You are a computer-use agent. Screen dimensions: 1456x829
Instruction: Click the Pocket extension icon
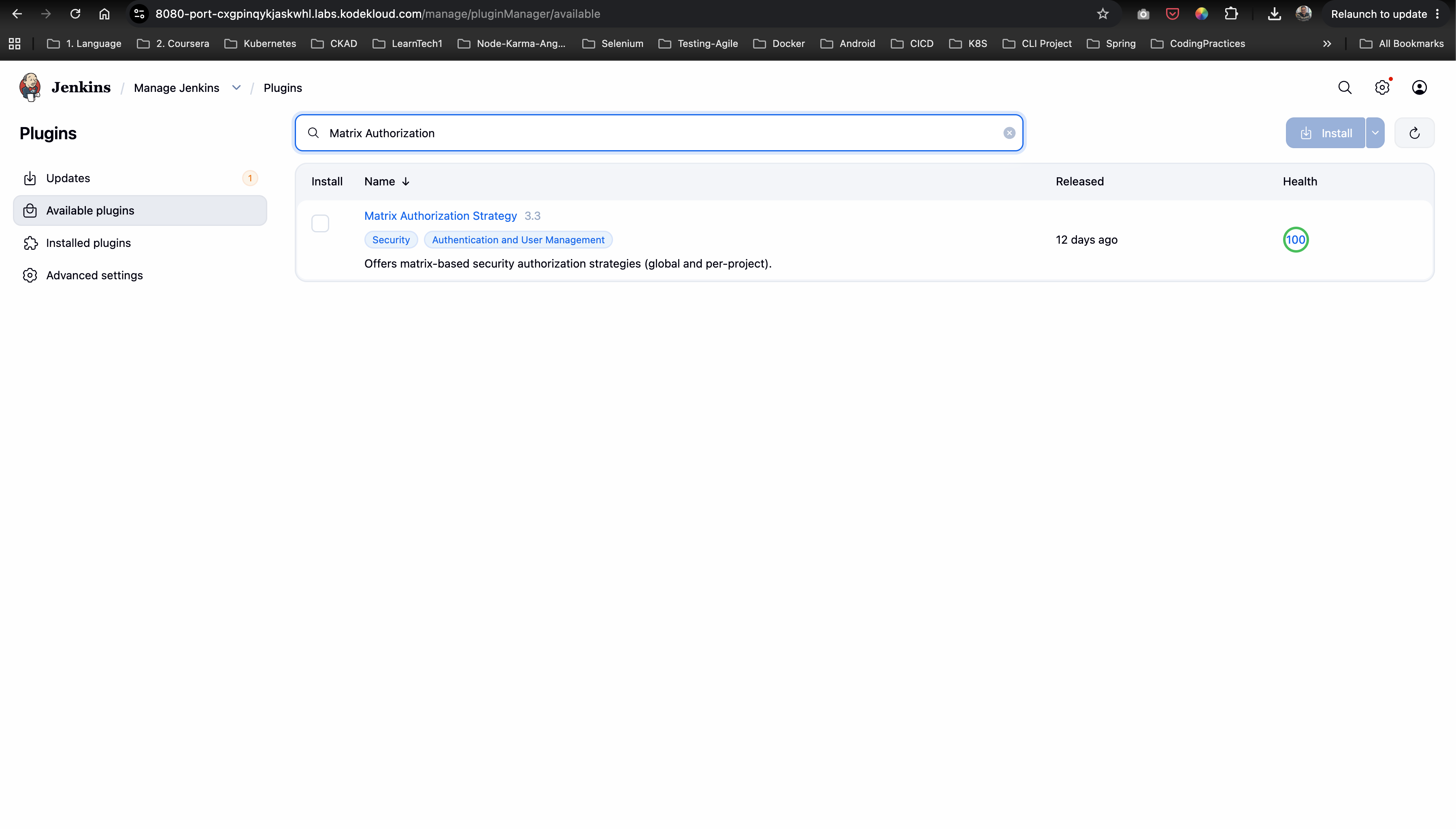point(1173,14)
